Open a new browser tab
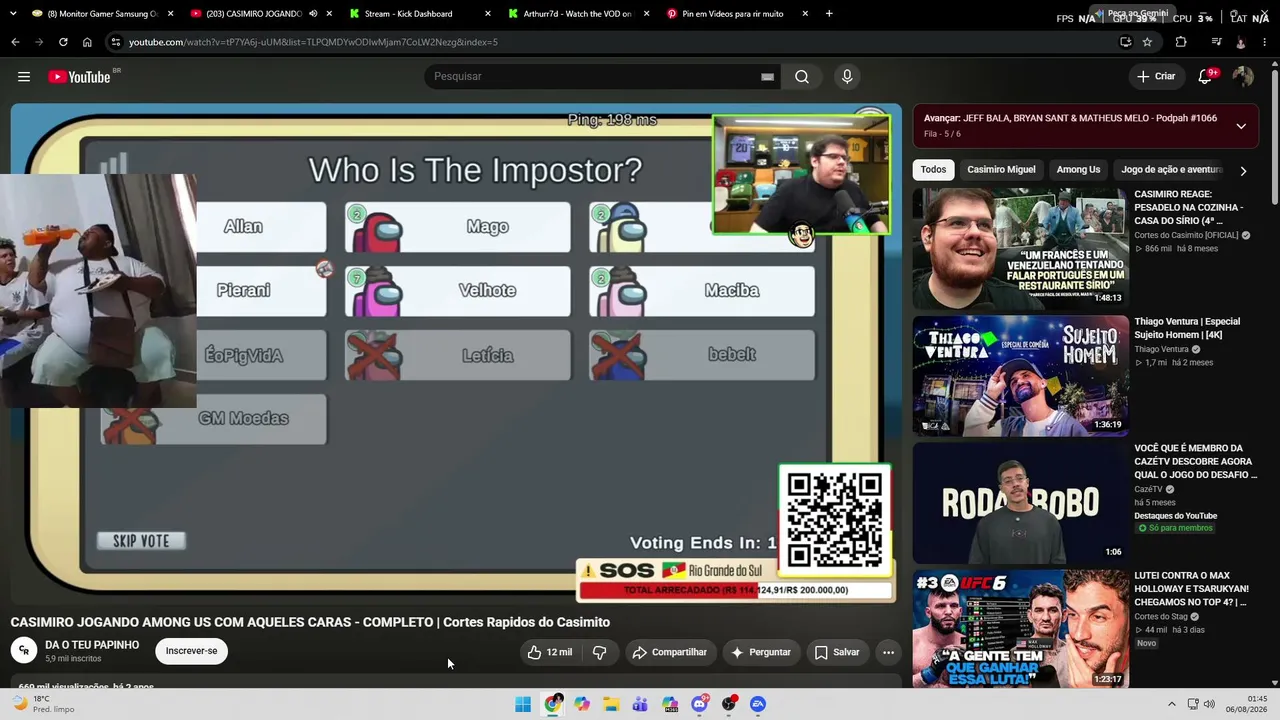 829,14
